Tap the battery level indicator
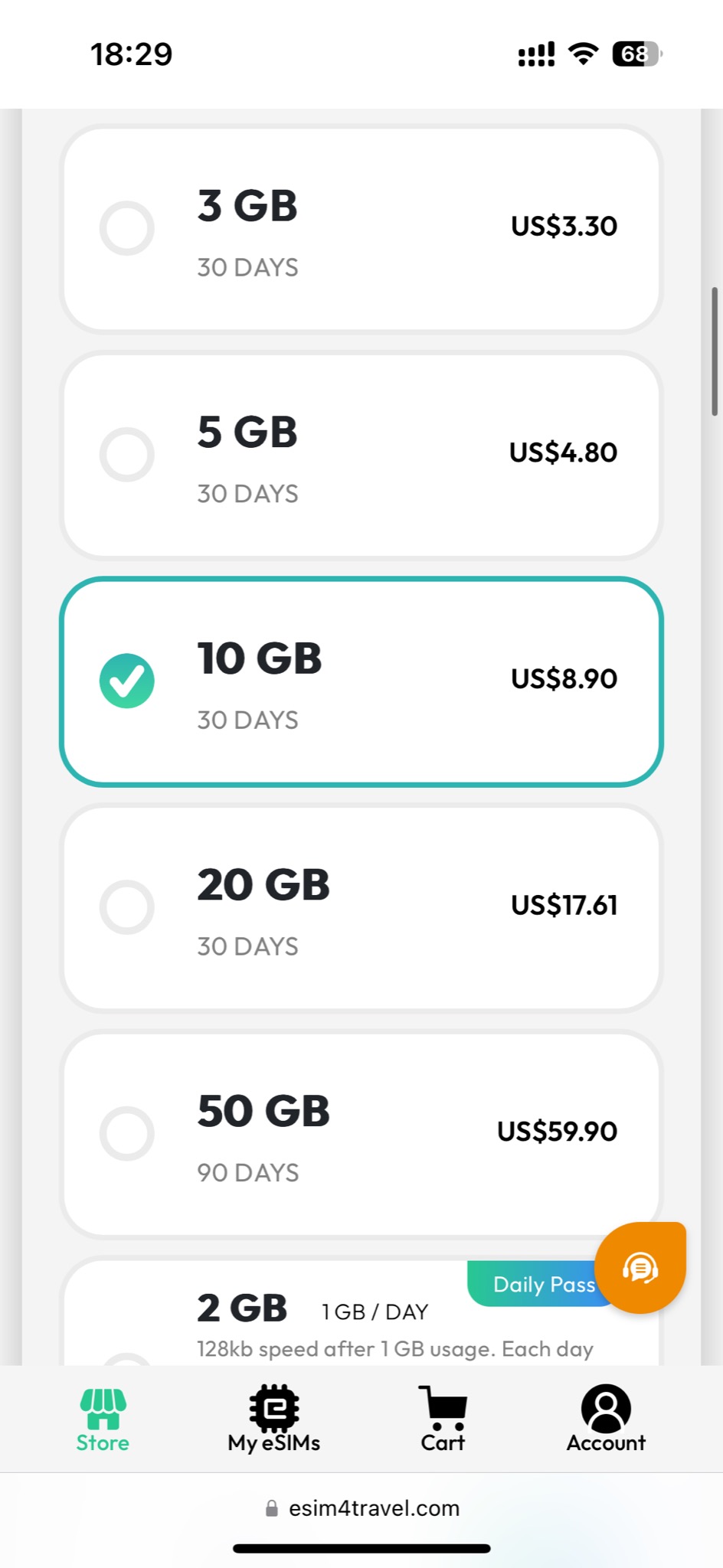The width and height of the screenshot is (723, 1568). 636,54
